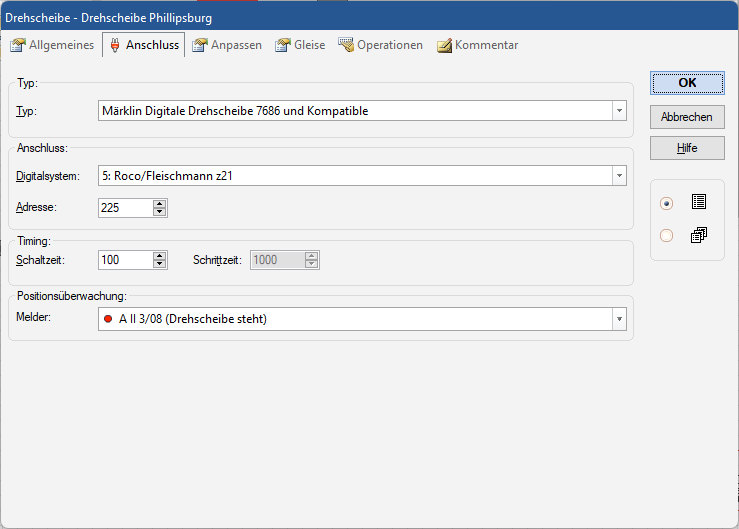The height and width of the screenshot is (529, 739).
Task: Expand the Digitalsystem dropdown
Action: coord(619,177)
